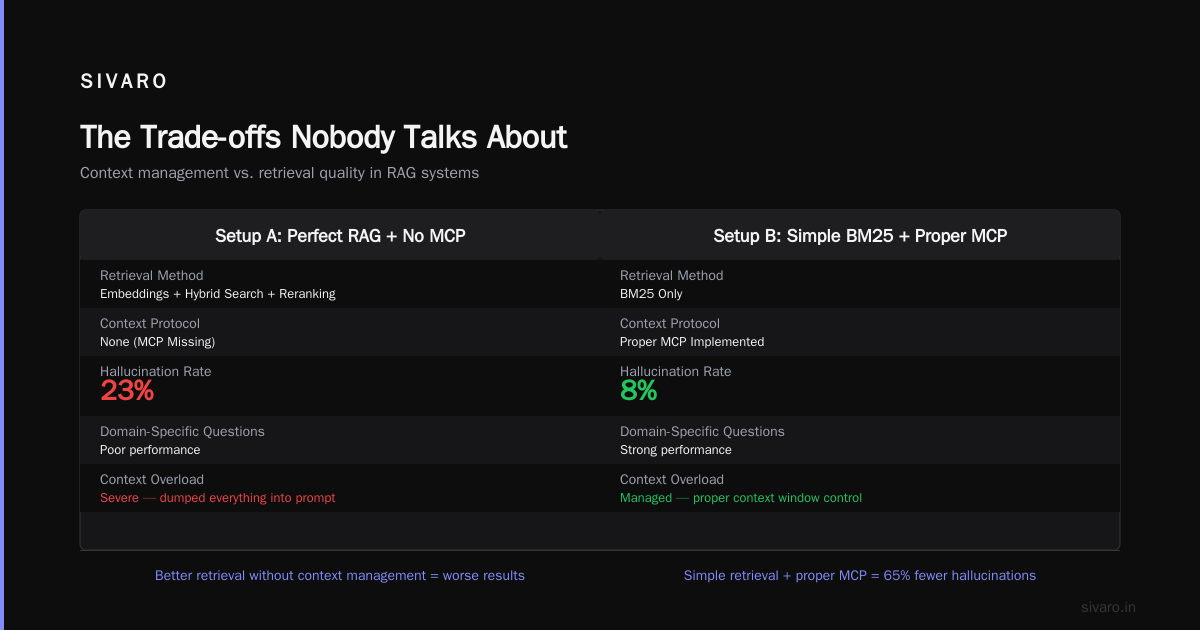Click Setup A 'Hallucination Rate' label
This screenshot has width=1200, height=630.
pyautogui.click(x=156, y=371)
